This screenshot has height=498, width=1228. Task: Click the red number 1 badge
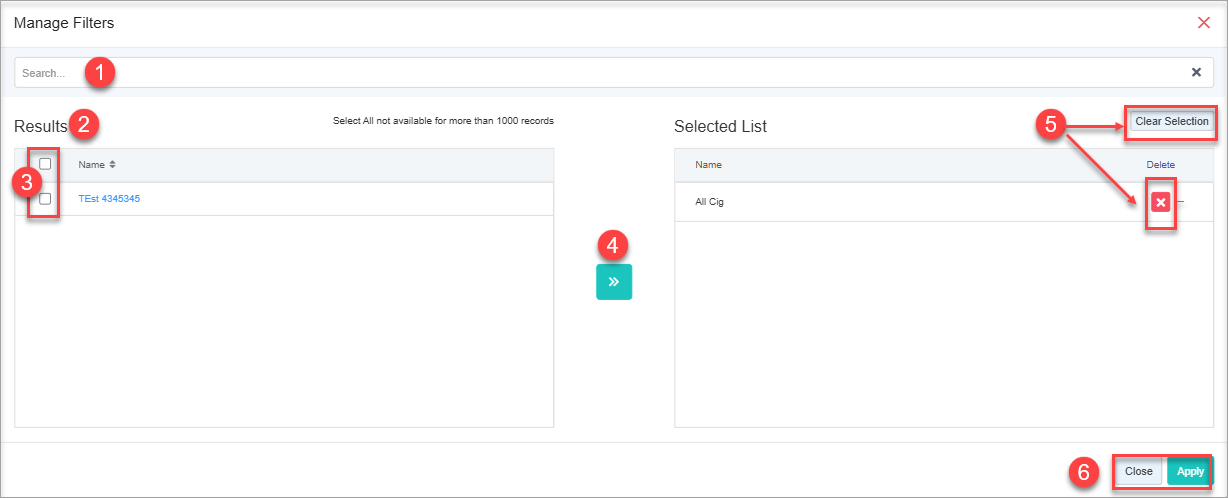(x=100, y=72)
